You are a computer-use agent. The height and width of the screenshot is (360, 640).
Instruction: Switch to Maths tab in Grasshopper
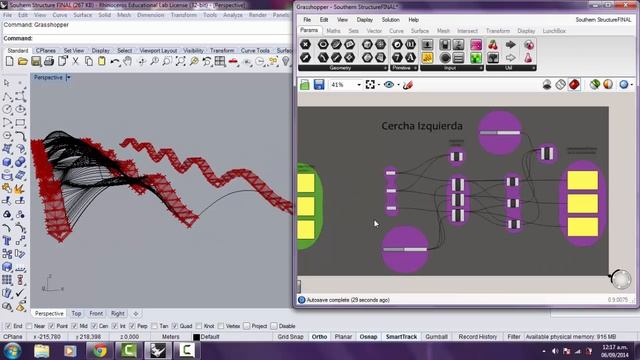click(x=333, y=31)
